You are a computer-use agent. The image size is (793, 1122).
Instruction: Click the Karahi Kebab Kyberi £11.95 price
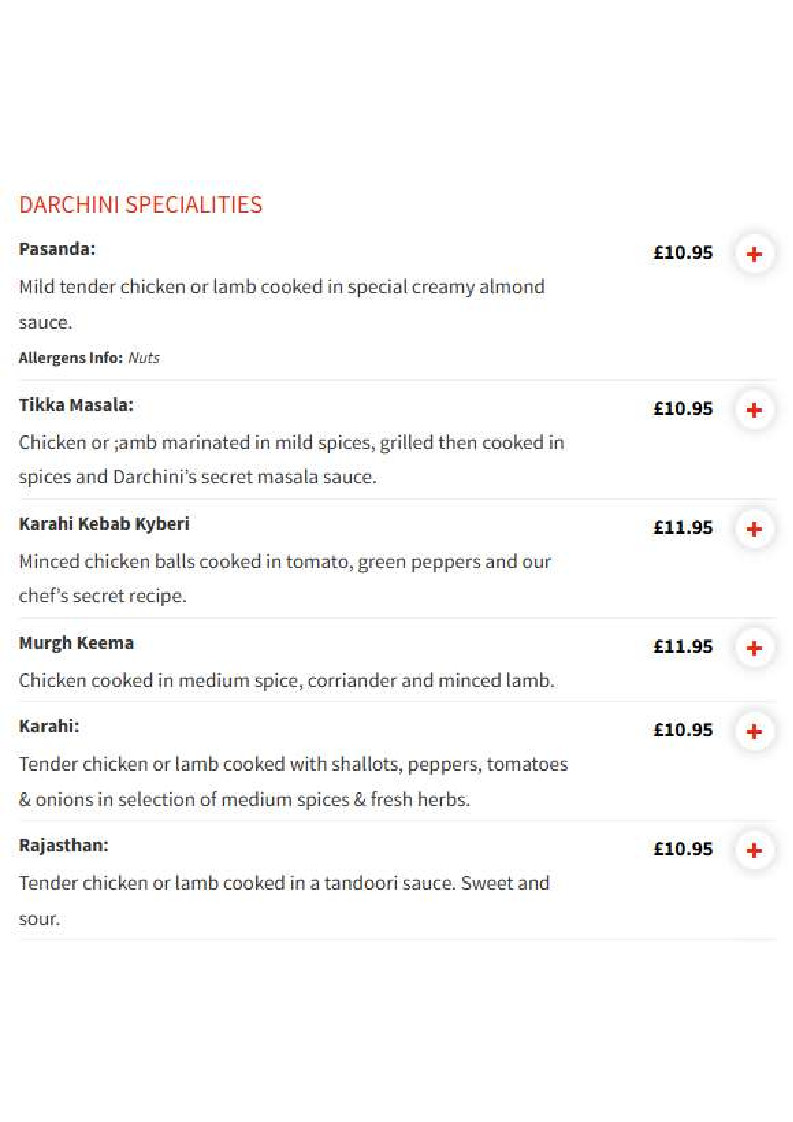683,527
